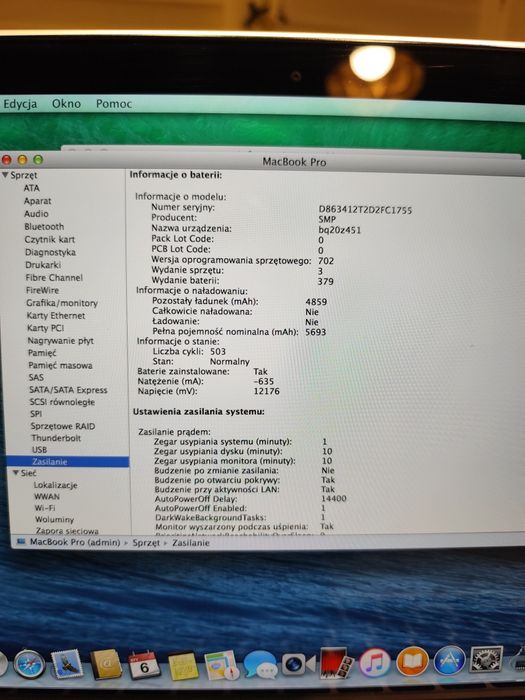Open the Edycja menu

coord(20,104)
